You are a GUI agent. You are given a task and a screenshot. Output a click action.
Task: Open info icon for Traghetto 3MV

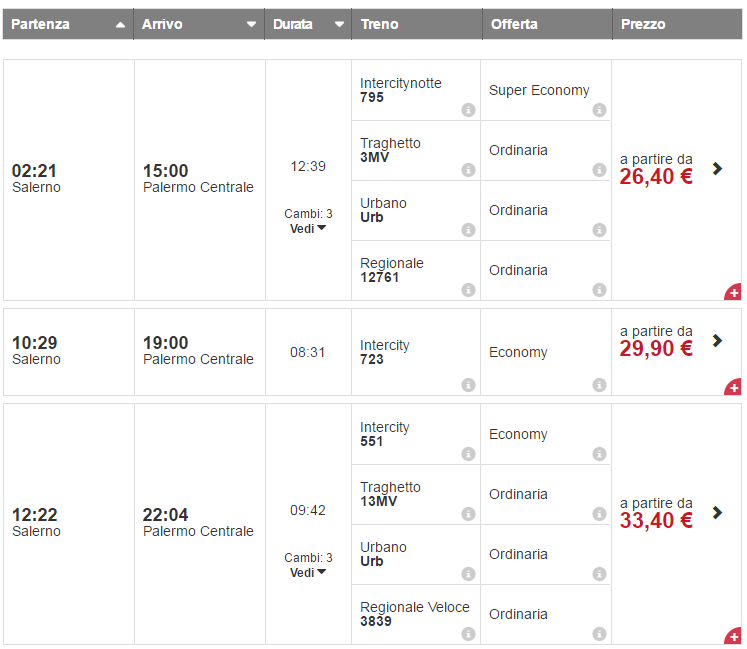tap(468, 170)
